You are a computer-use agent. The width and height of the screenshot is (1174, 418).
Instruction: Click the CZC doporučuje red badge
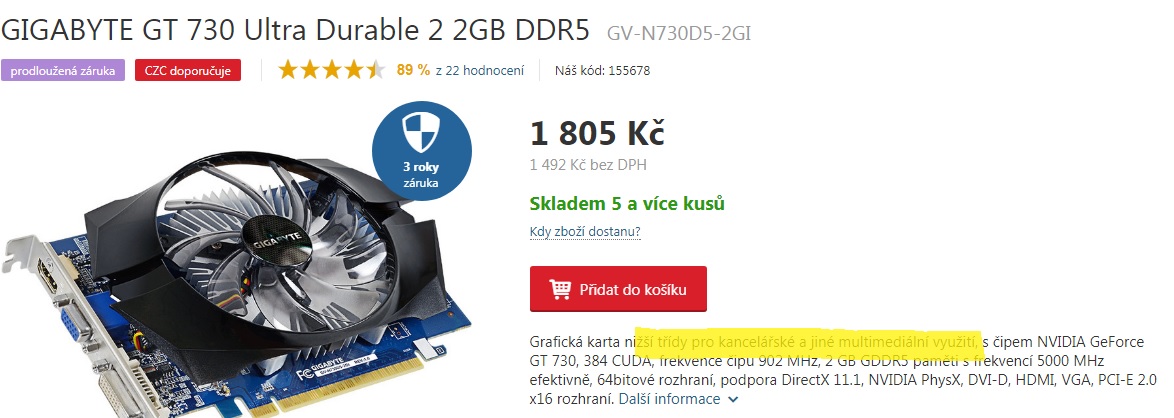[x=188, y=70]
